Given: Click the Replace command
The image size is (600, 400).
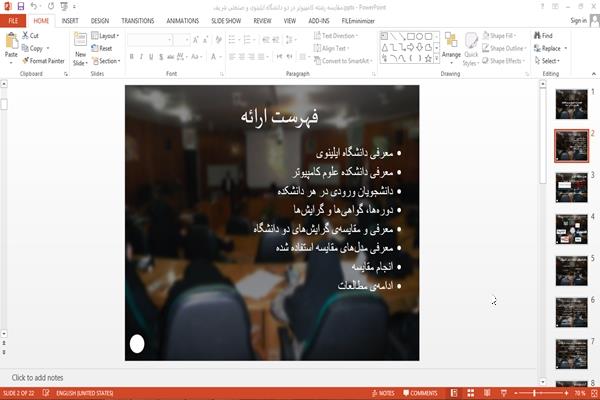Looking at the screenshot, I should (551, 48).
